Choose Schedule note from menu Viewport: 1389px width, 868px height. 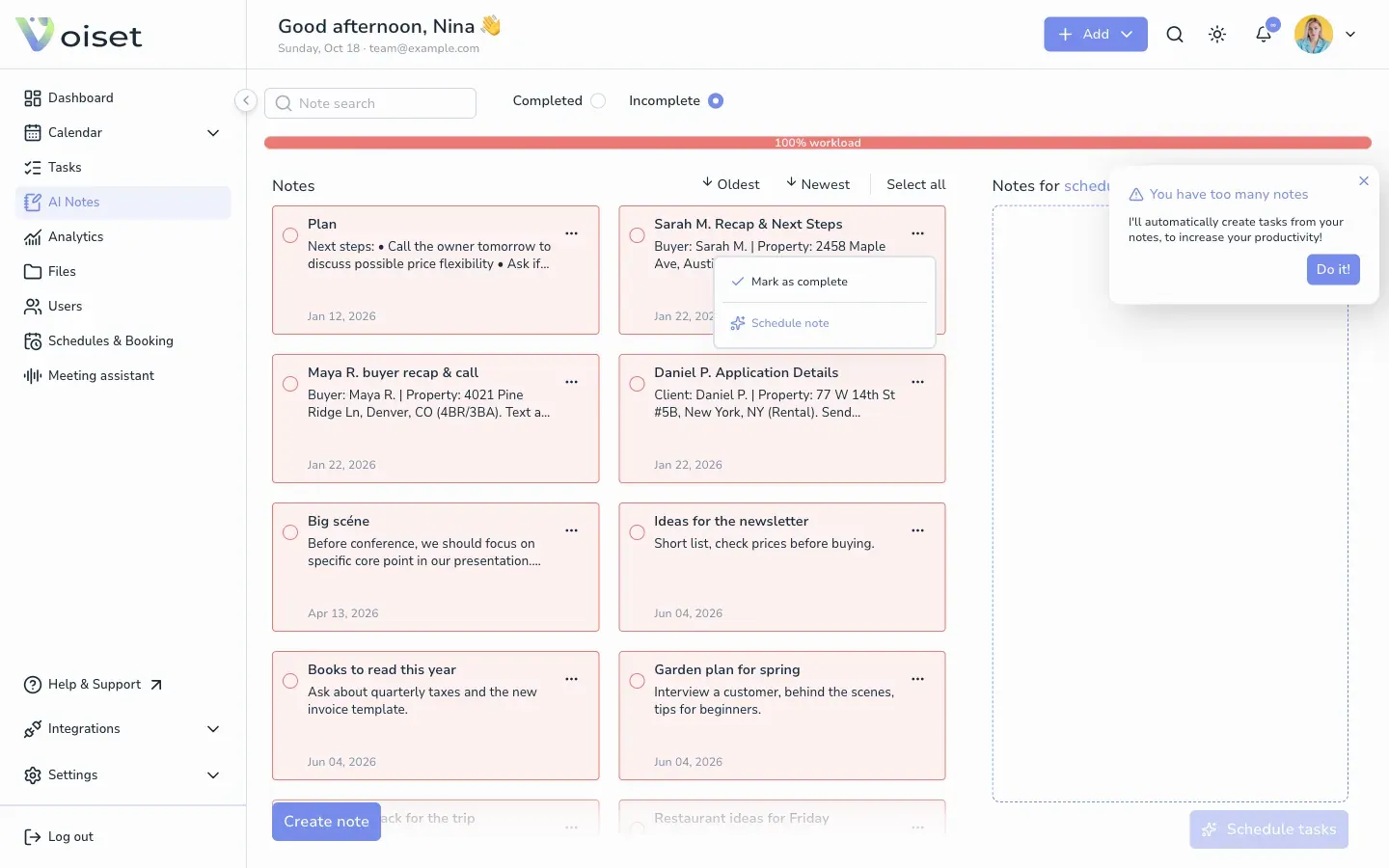click(x=825, y=323)
